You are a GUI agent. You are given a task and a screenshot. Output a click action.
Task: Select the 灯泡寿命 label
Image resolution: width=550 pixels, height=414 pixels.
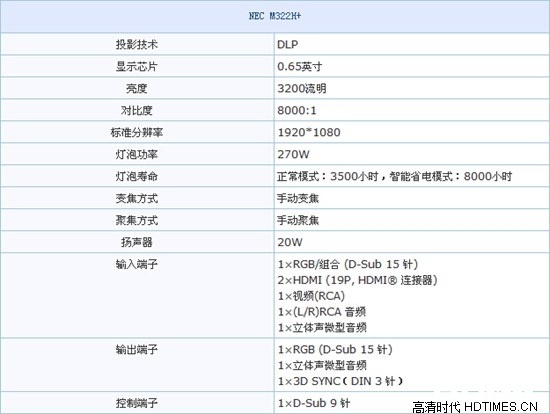click(136, 176)
